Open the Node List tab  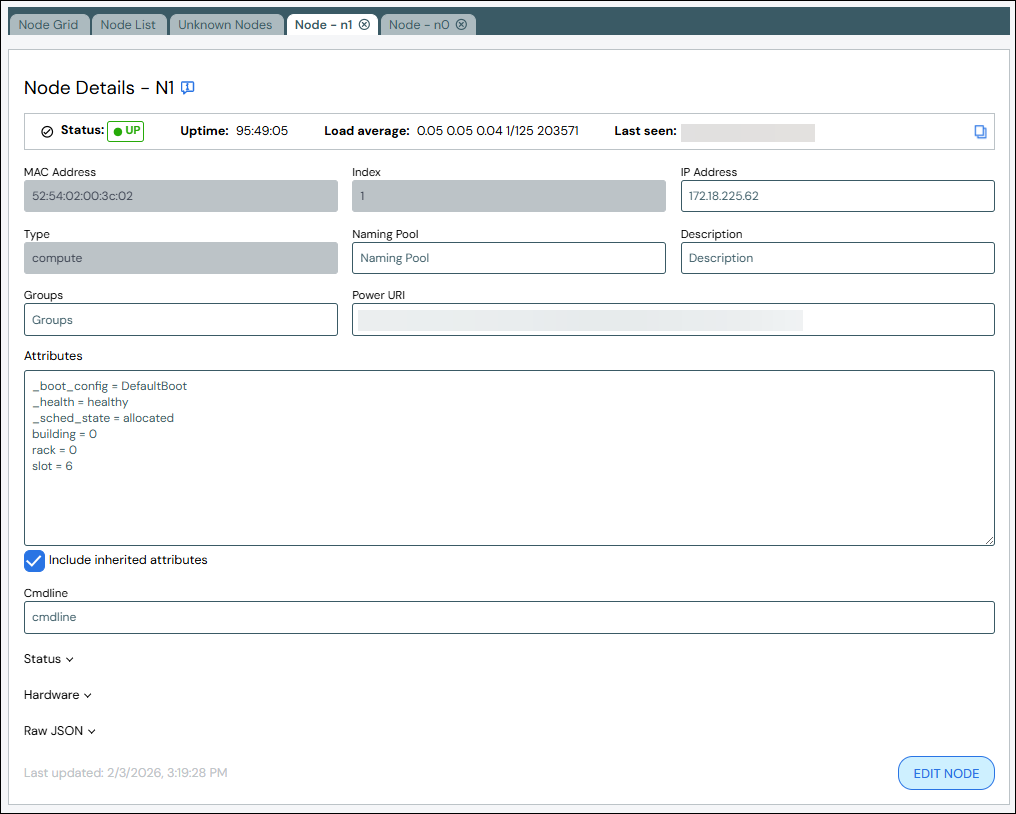pyautogui.click(x=128, y=25)
